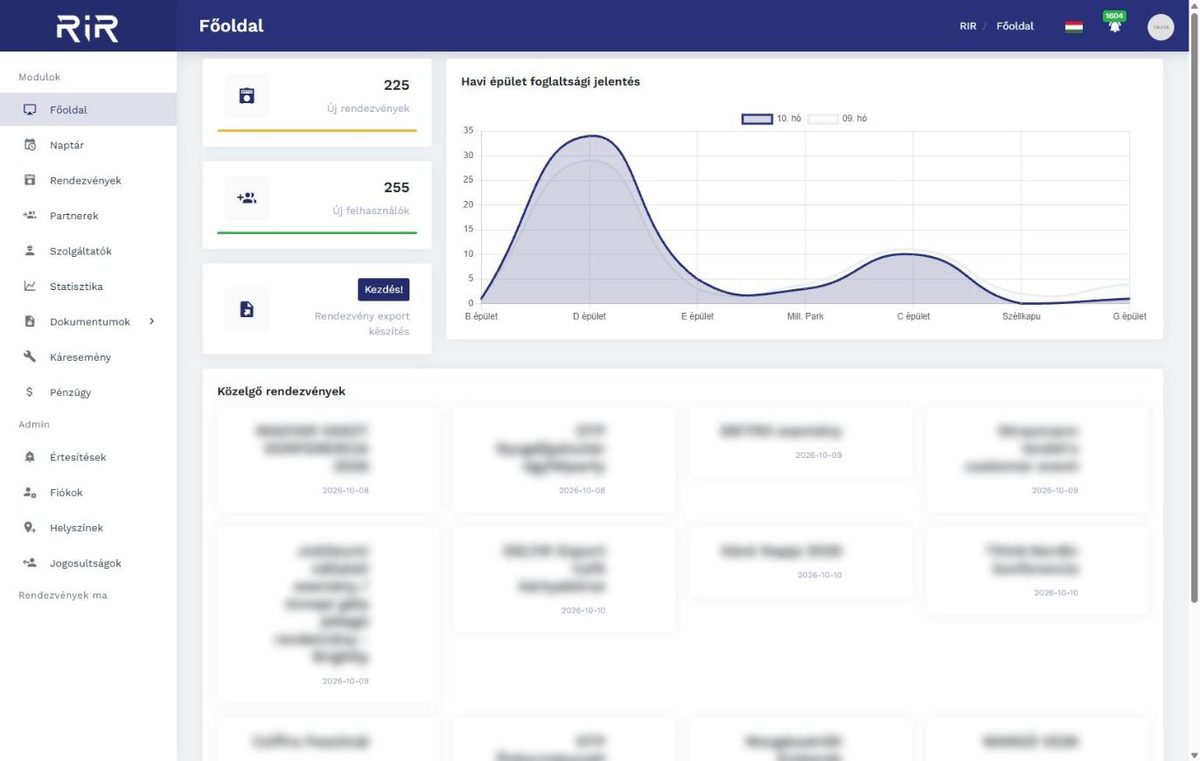Click the Új rendezvények card icon

click(x=247, y=96)
